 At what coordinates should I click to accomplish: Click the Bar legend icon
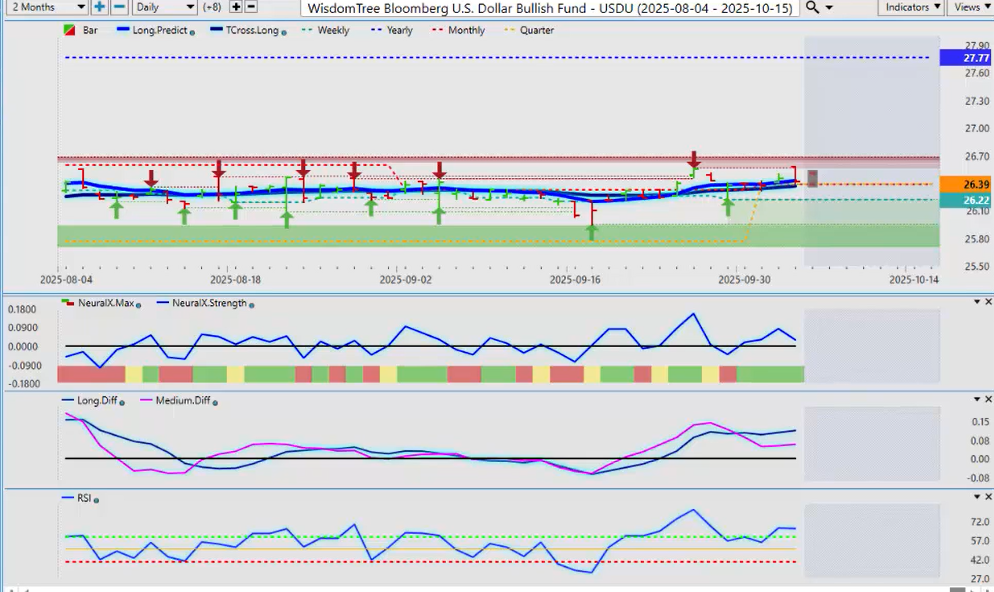coord(69,31)
